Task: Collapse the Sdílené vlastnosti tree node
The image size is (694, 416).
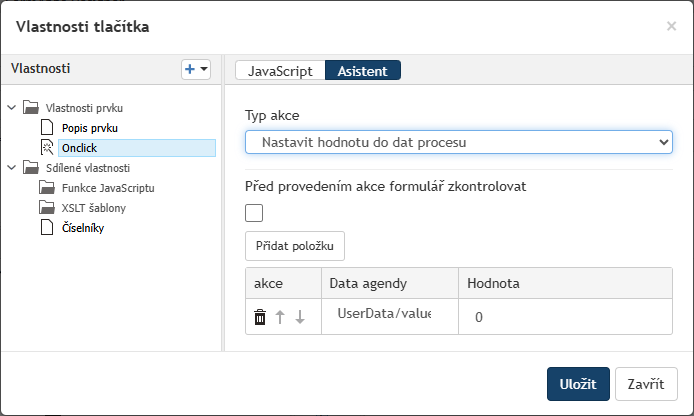Action: tap(12, 168)
